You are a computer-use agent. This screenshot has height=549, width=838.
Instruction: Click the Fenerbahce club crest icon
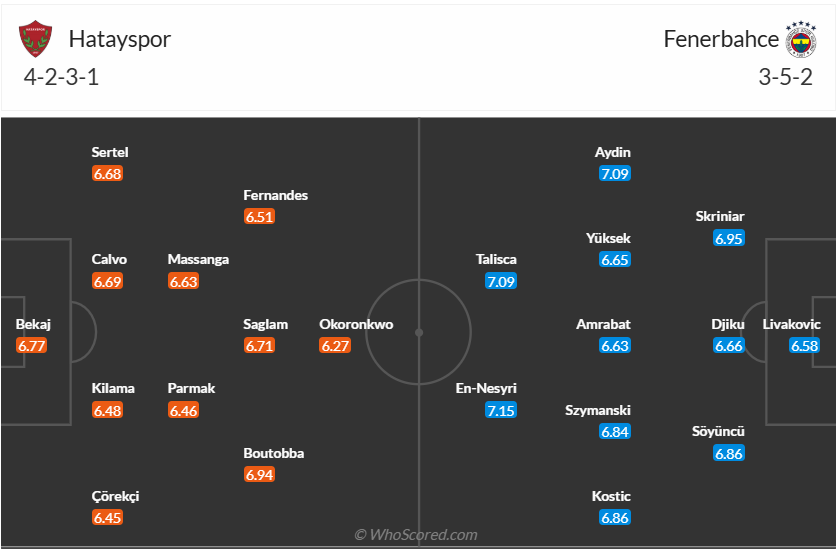pyautogui.click(x=800, y=40)
